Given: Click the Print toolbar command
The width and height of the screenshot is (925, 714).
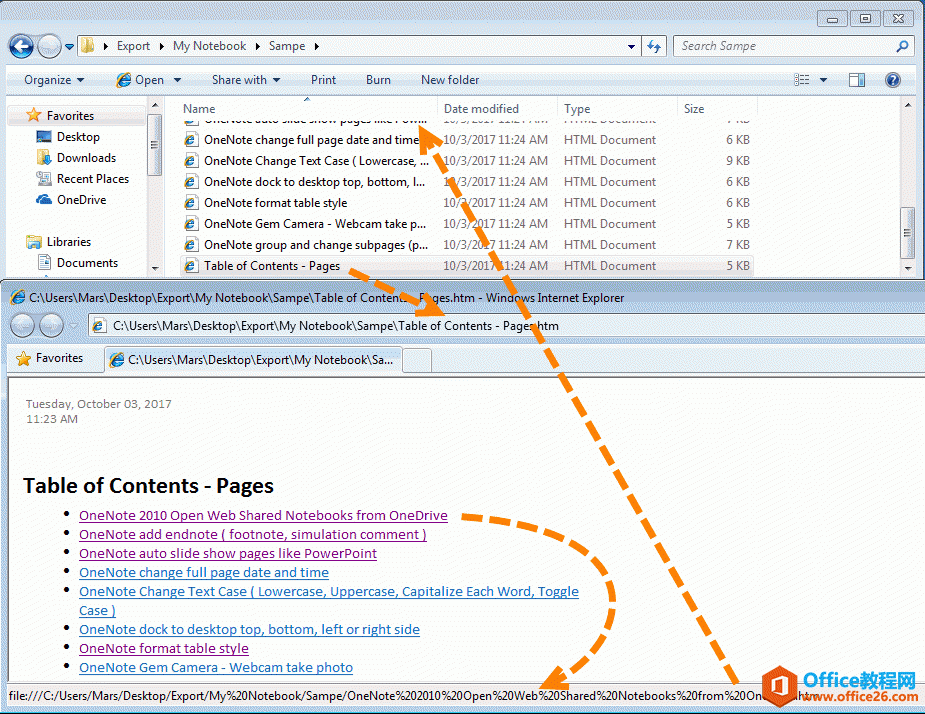Looking at the screenshot, I should pos(323,80).
